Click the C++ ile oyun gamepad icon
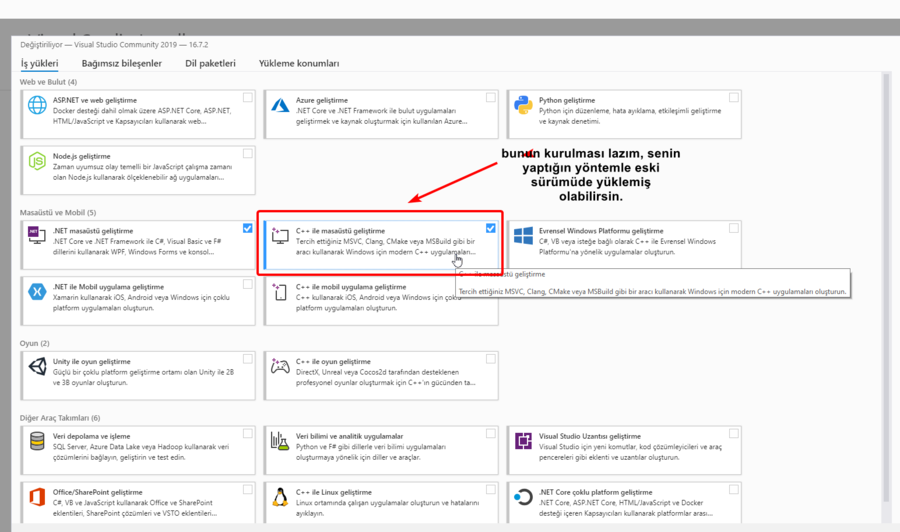Viewport: 900px width, 532px height. click(x=280, y=366)
